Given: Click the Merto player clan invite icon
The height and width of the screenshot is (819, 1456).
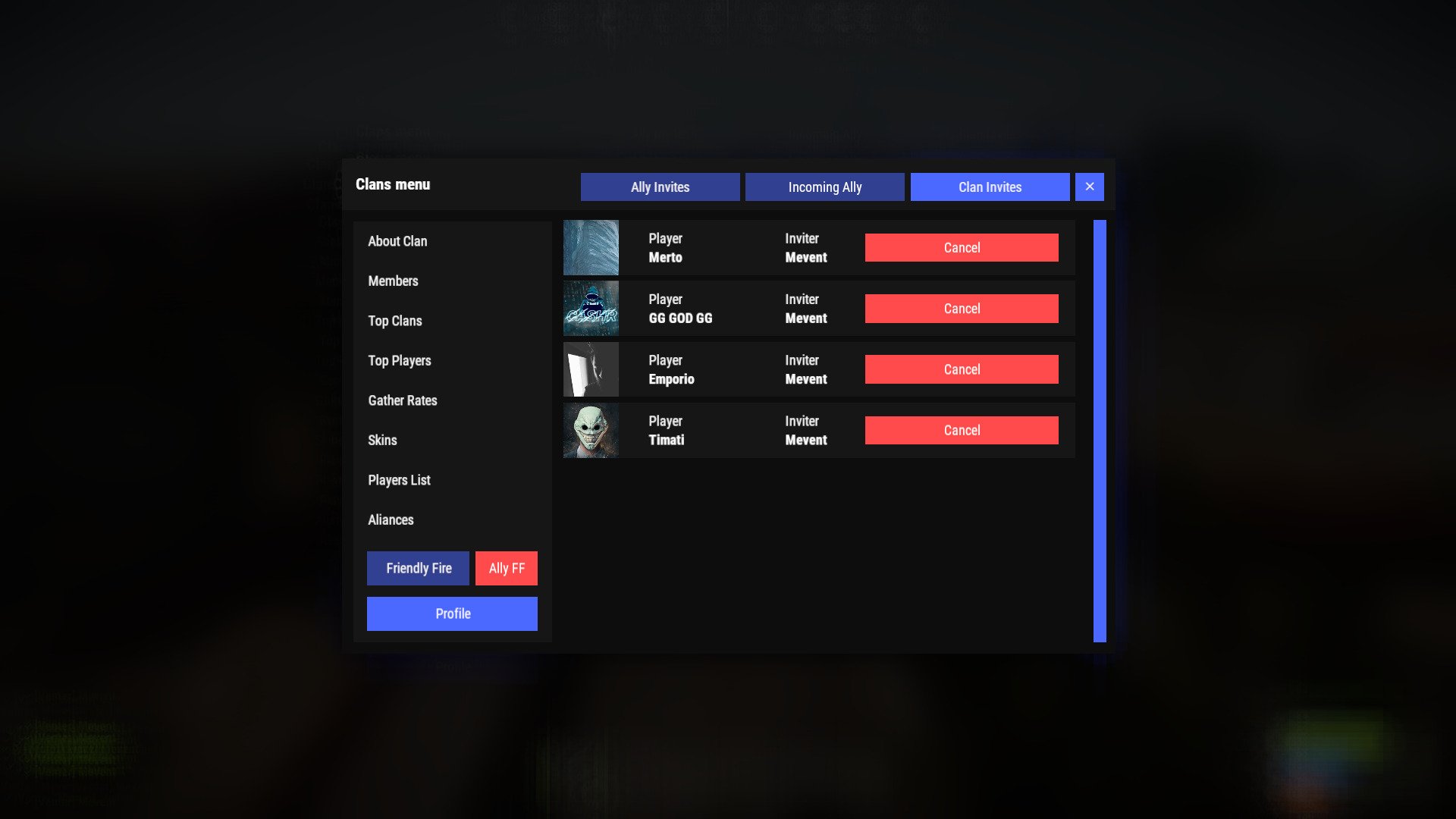Looking at the screenshot, I should [591, 247].
